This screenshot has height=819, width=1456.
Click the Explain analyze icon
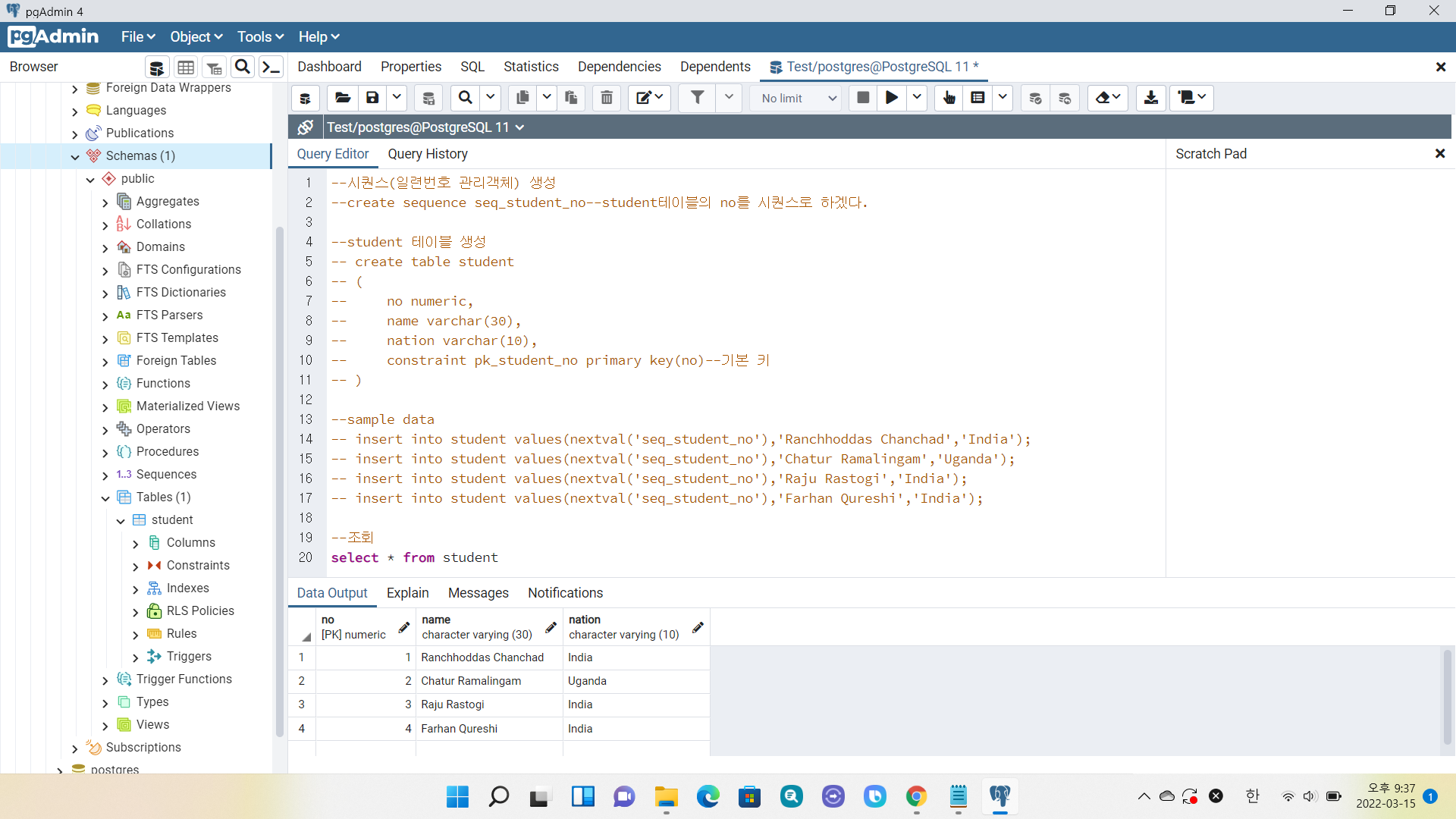click(977, 98)
